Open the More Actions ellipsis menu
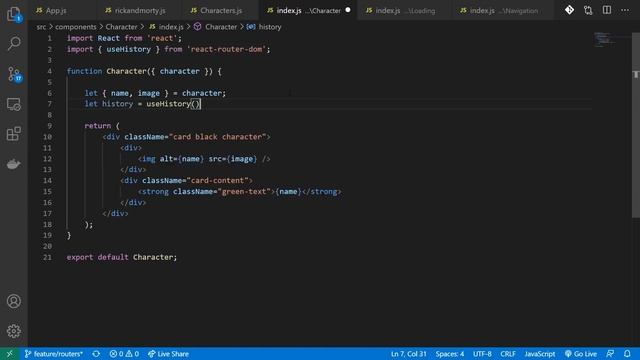This screenshot has width=640, height=360. tap(625, 10)
